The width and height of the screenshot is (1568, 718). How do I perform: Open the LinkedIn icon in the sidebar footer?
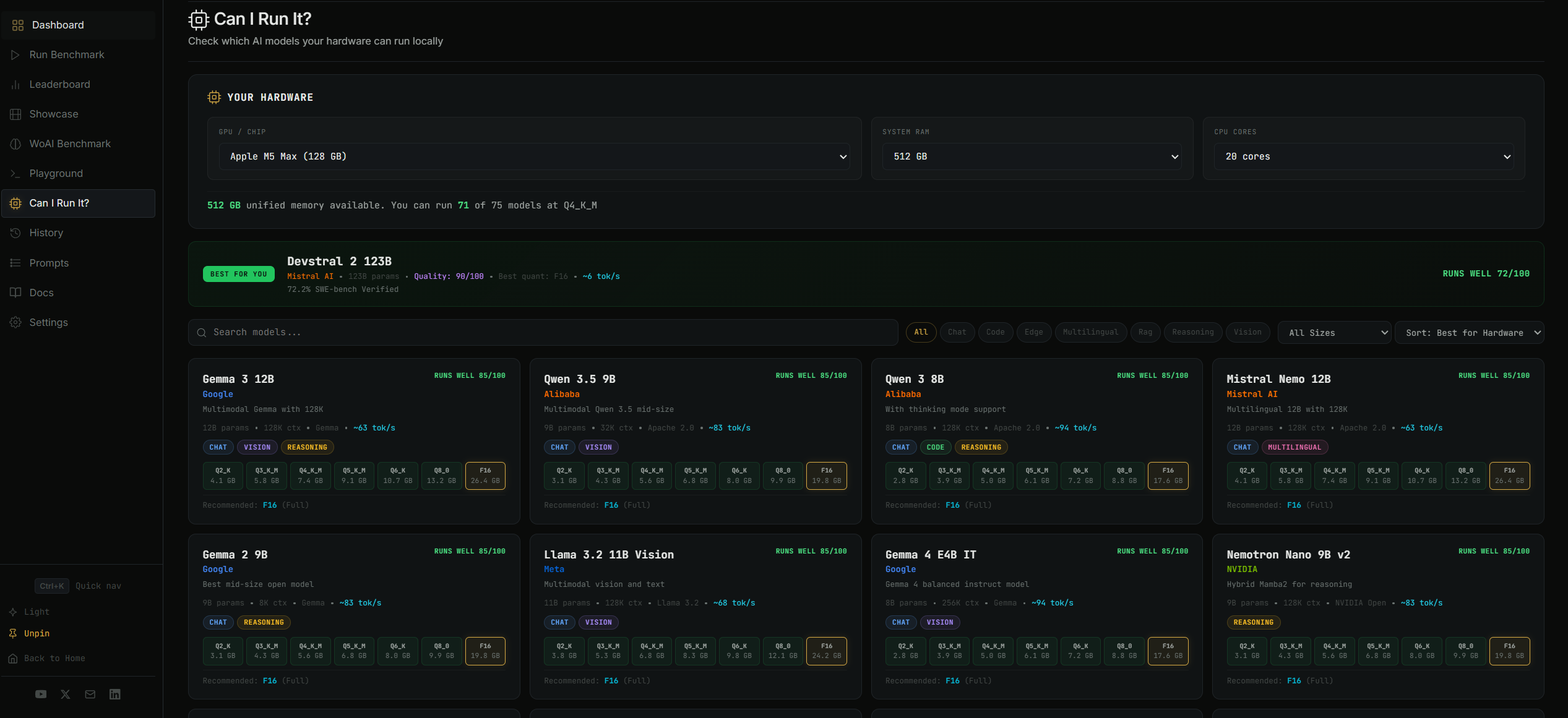point(115,694)
